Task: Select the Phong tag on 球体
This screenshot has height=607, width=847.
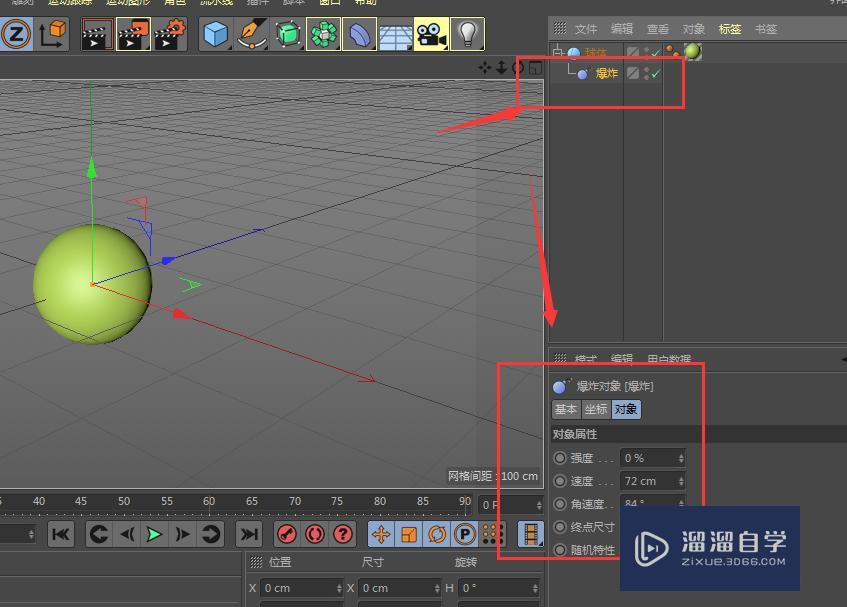Action: 673,52
